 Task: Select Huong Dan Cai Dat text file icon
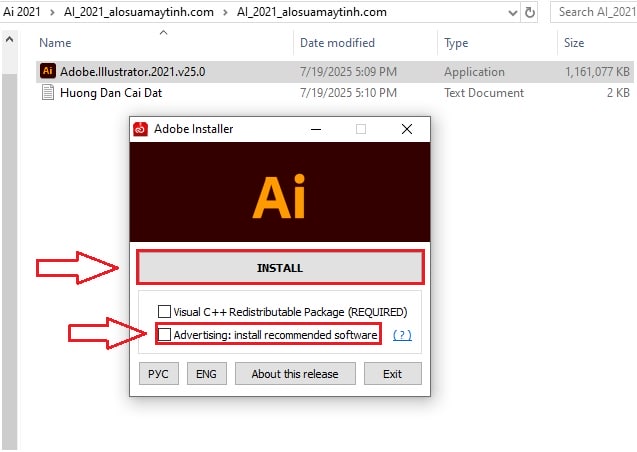click(x=48, y=92)
